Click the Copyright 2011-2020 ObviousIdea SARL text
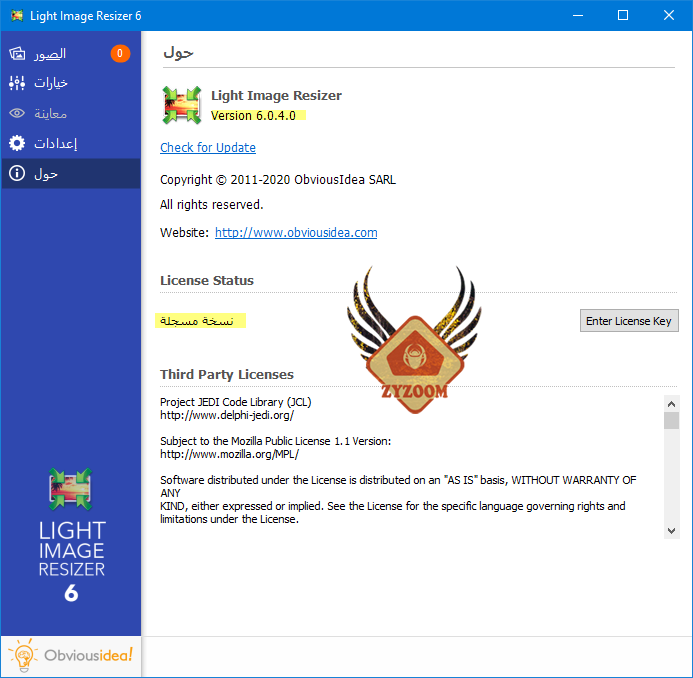 click(x=278, y=180)
